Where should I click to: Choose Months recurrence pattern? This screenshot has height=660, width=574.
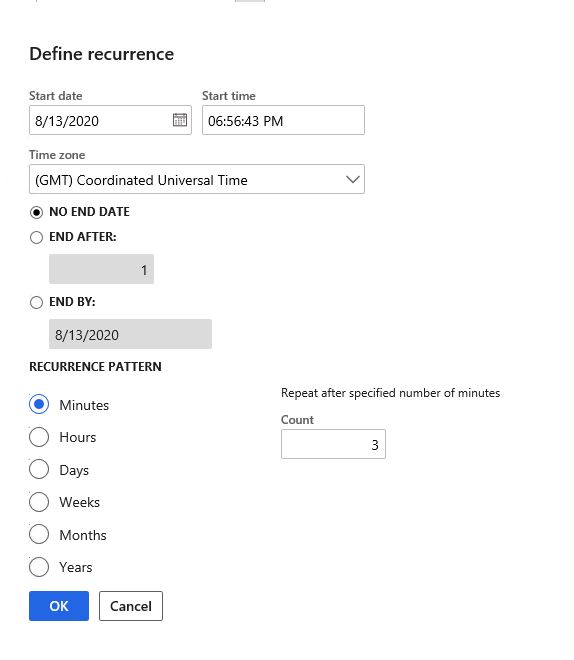click(x=39, y=534)
